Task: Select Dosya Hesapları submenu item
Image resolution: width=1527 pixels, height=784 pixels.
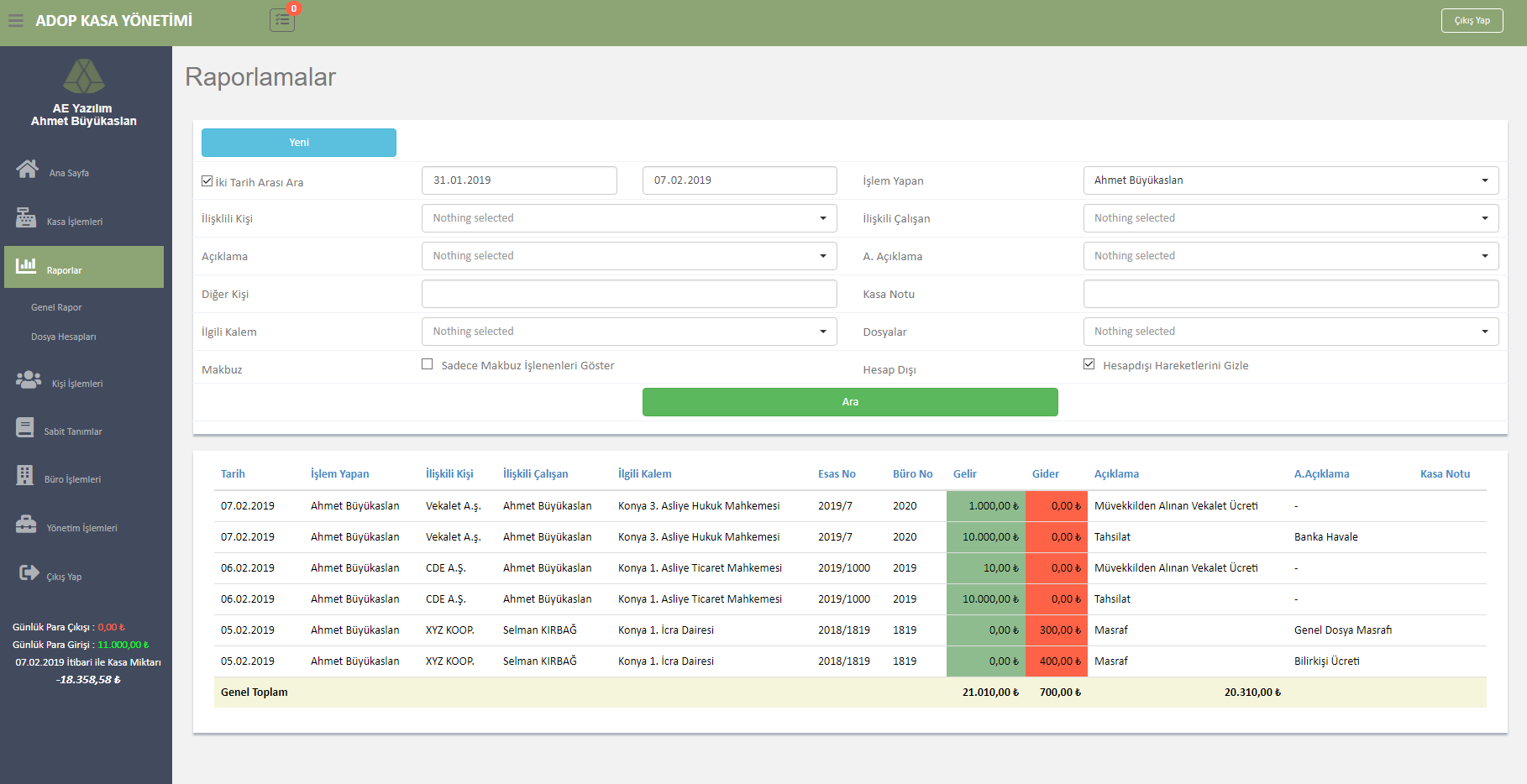Action: coord(64,337)
